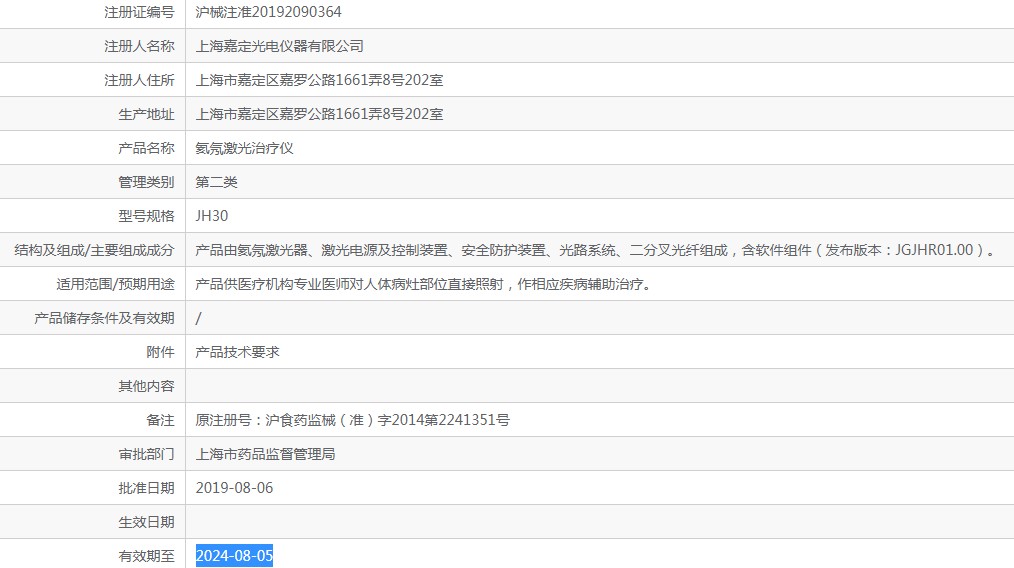Click the 产品名称 label

[x=146, y=148]
